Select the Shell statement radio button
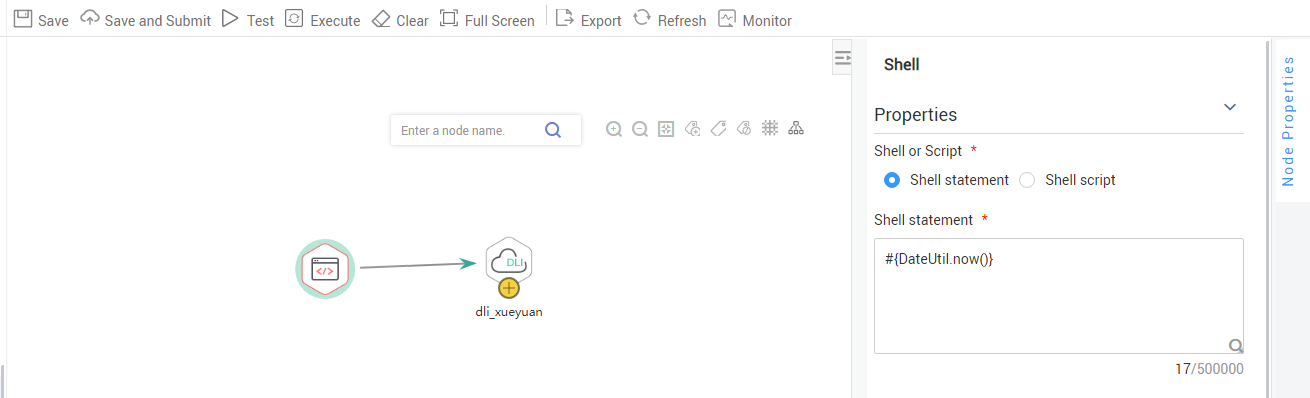This screenshot has height=398, width=1310. 892,180
